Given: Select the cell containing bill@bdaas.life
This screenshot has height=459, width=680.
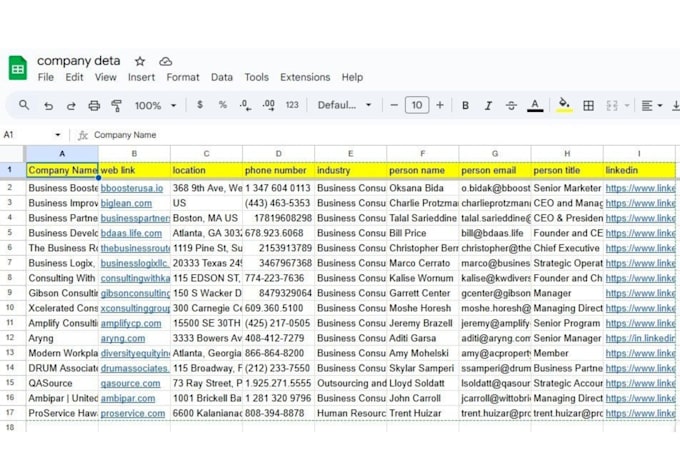Looking at the screenshot, I should (495, 233).
